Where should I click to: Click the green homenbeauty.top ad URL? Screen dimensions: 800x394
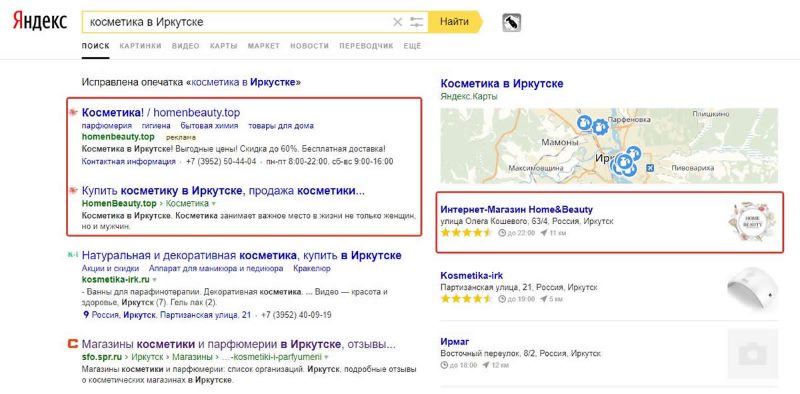tap(118, 137)
